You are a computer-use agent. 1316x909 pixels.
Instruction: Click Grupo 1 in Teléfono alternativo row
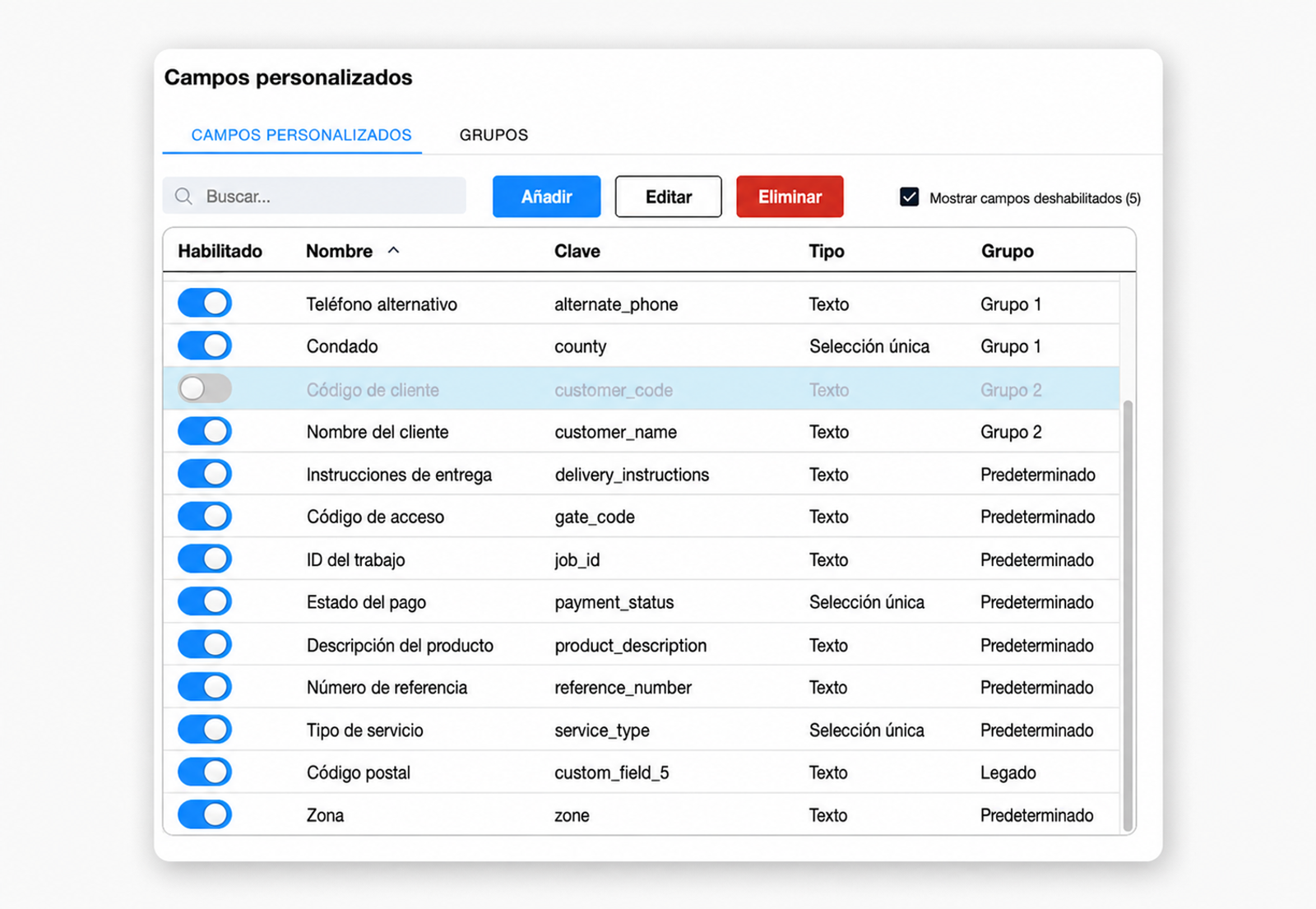click(1010, 304)
